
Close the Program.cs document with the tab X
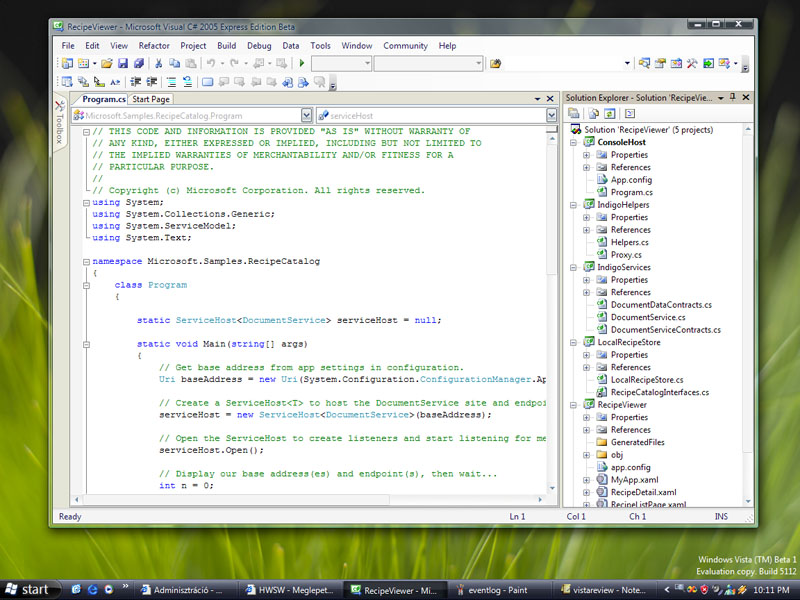550,98
